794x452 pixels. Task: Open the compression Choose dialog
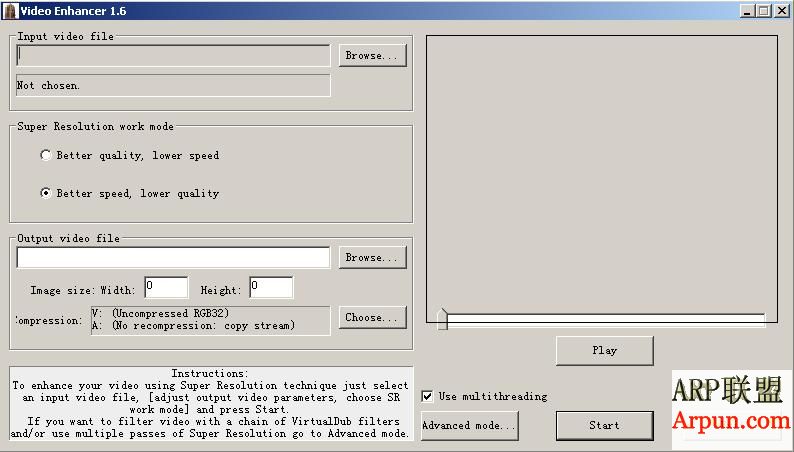coord(373,317)
